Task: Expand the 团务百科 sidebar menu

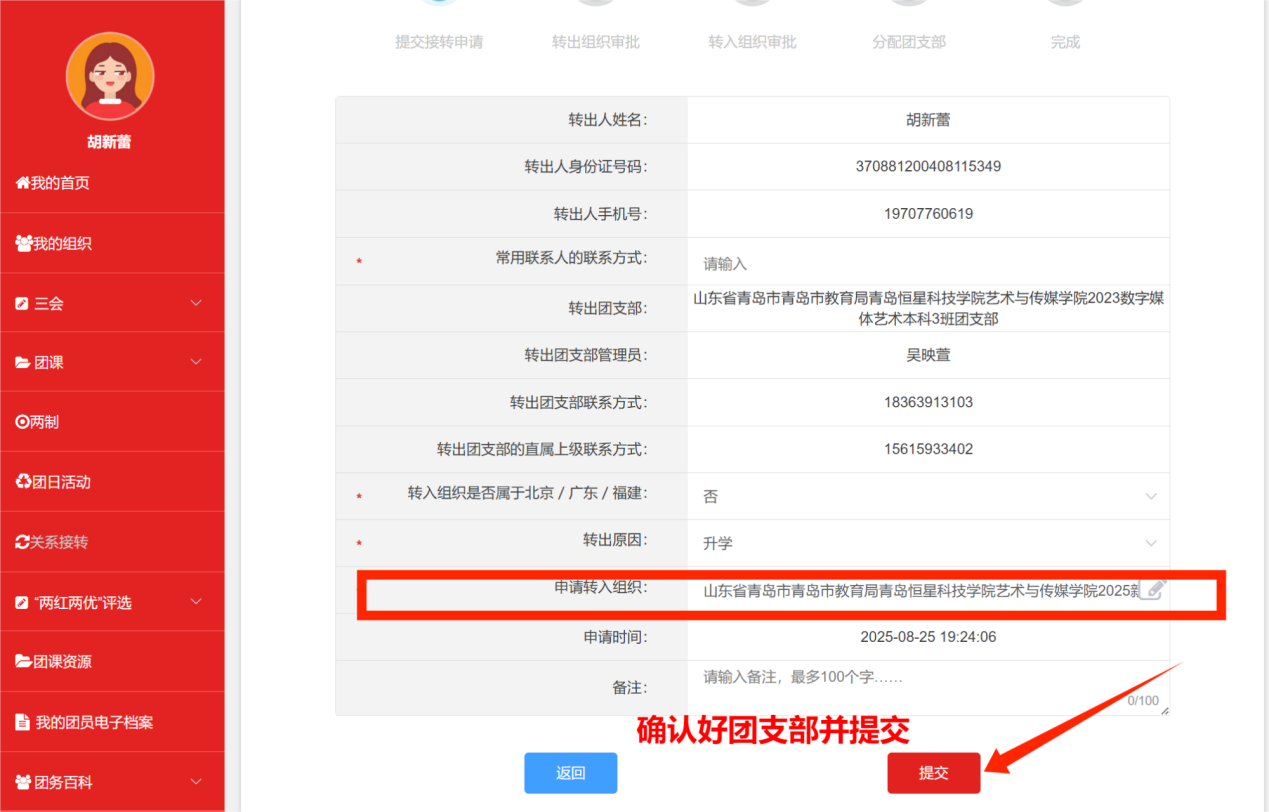Action: (196, 781)
